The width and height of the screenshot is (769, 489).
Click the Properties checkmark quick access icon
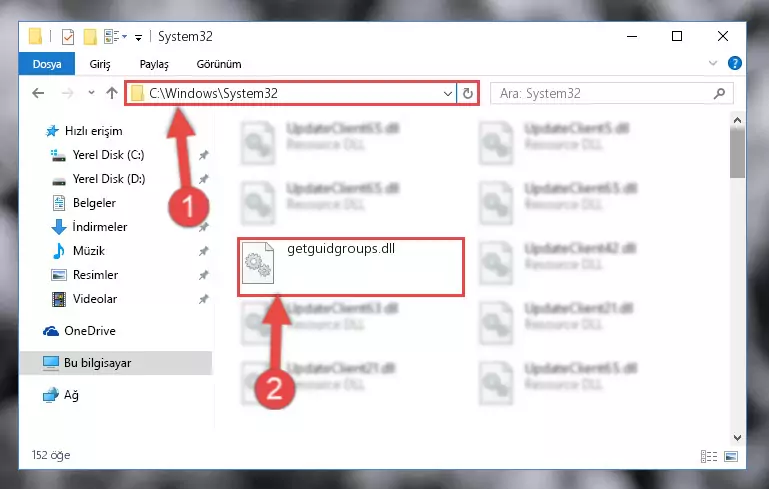[68, 37]
